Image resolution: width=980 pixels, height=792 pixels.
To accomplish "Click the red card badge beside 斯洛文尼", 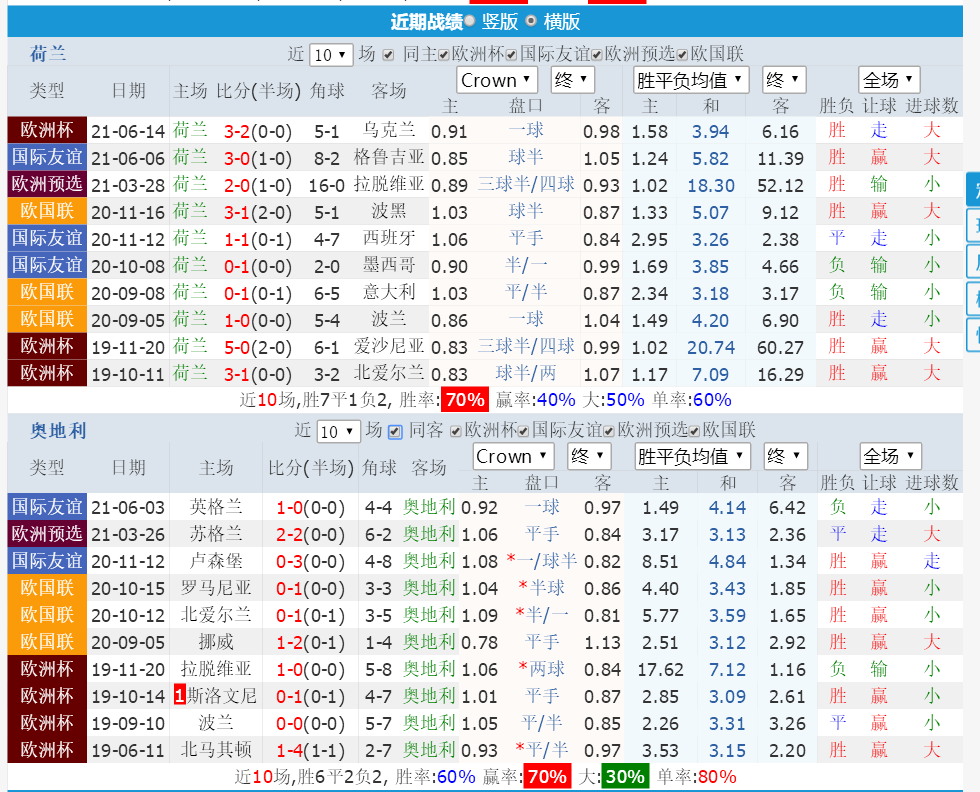I will [x=179, y=695].
